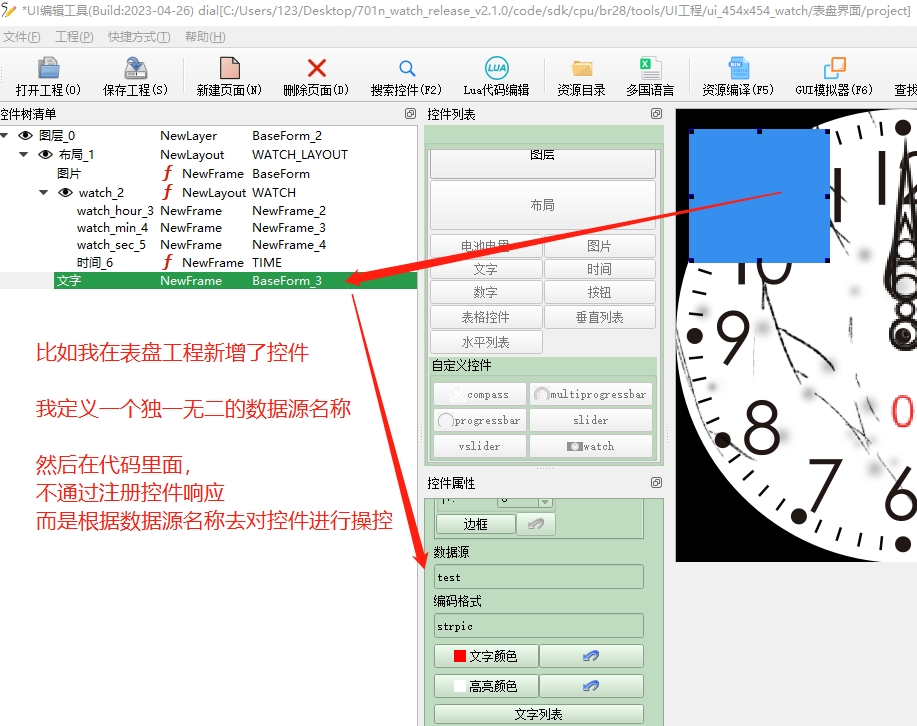Screen dimensions: 917x726
Task: Collapse the 图层_0 tree node
Action: tap(5, 136)
